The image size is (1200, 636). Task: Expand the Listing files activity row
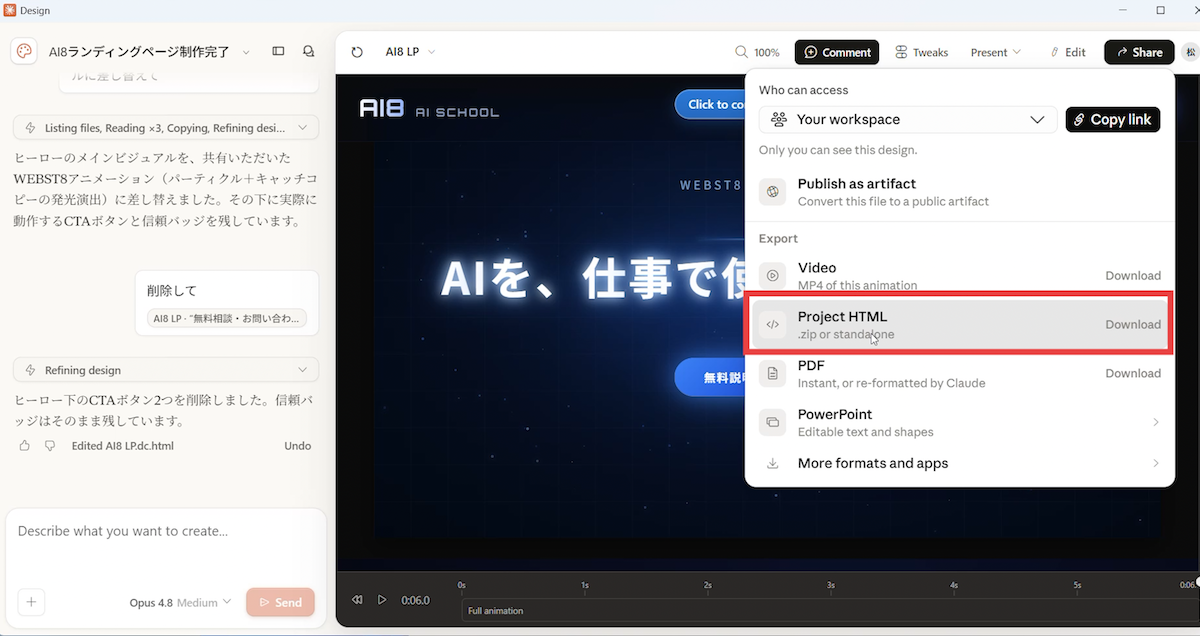tap(166, 128)
